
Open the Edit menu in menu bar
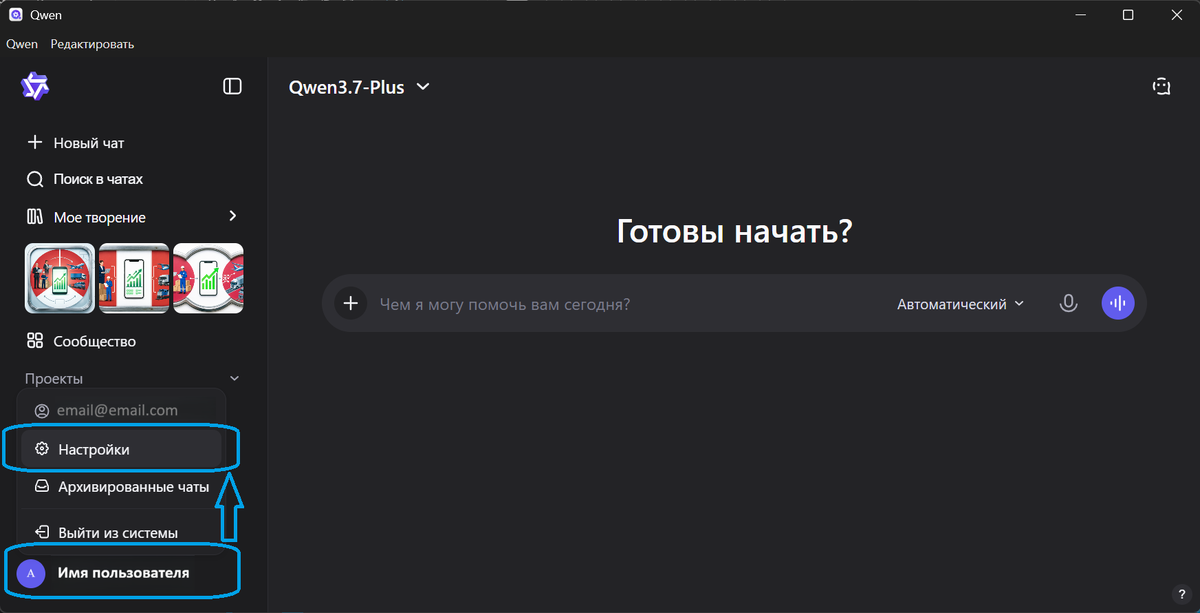pos(92,44)
